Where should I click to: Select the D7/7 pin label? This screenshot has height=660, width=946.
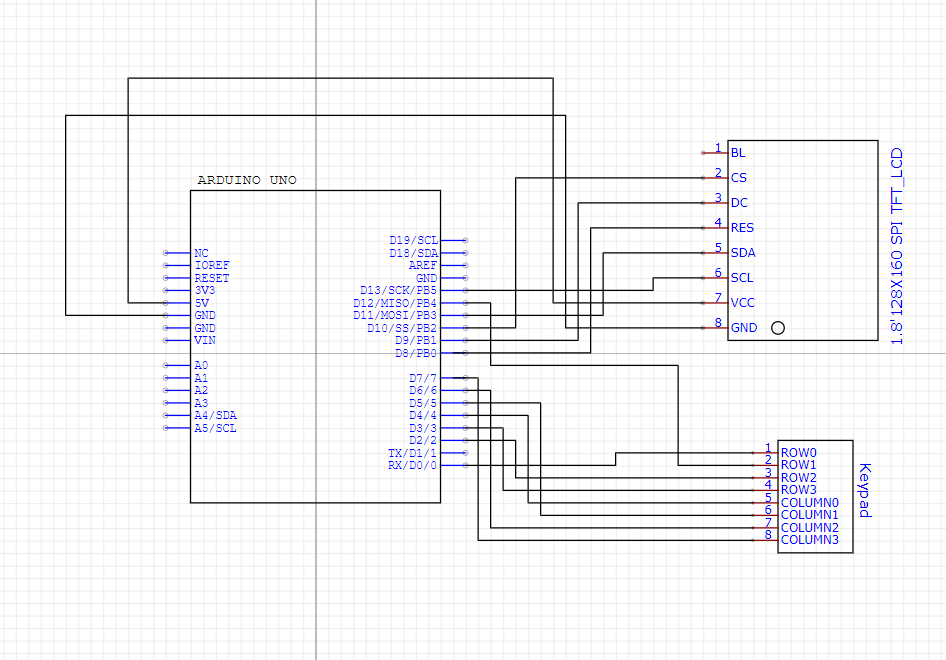click(x=423, y=378)
